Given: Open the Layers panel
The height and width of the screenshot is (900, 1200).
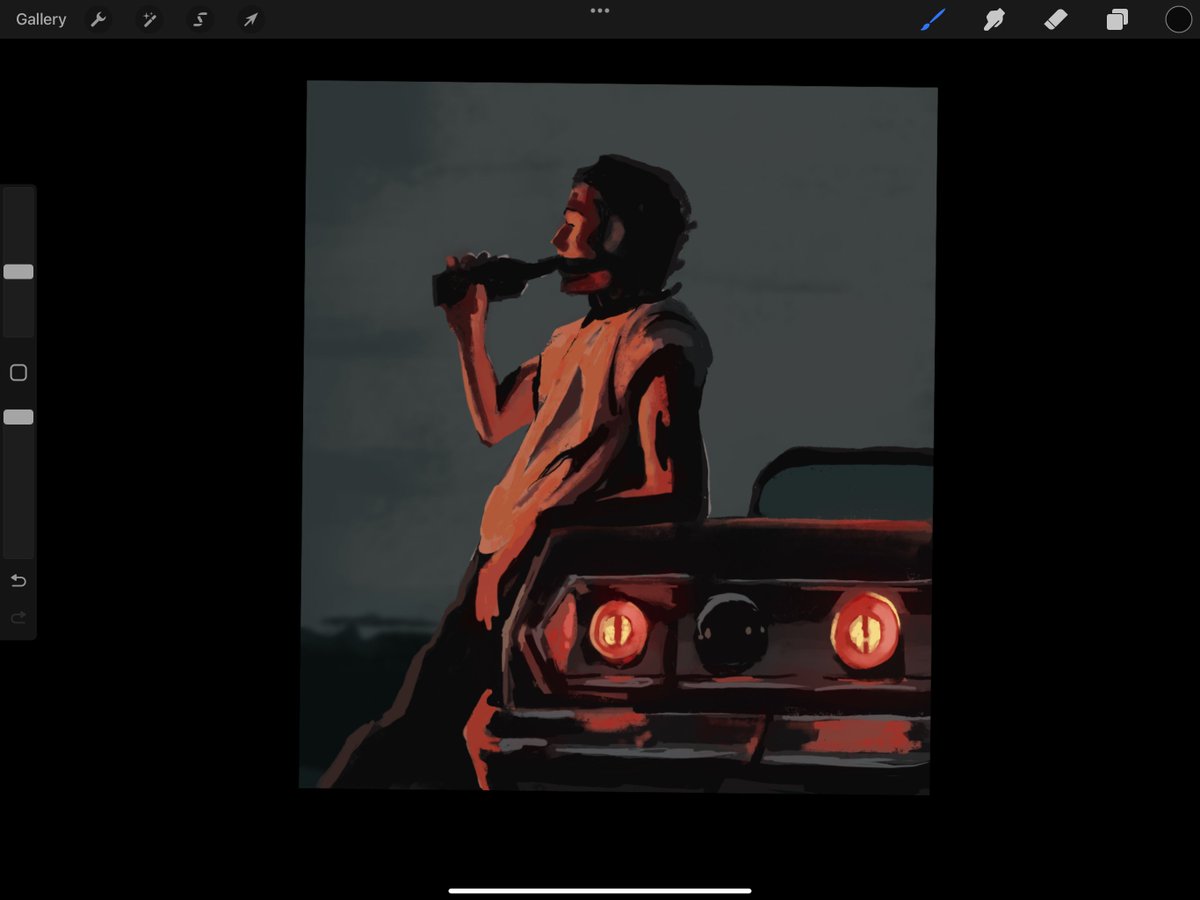Looking at the screenshot, I should point(1117,19).
